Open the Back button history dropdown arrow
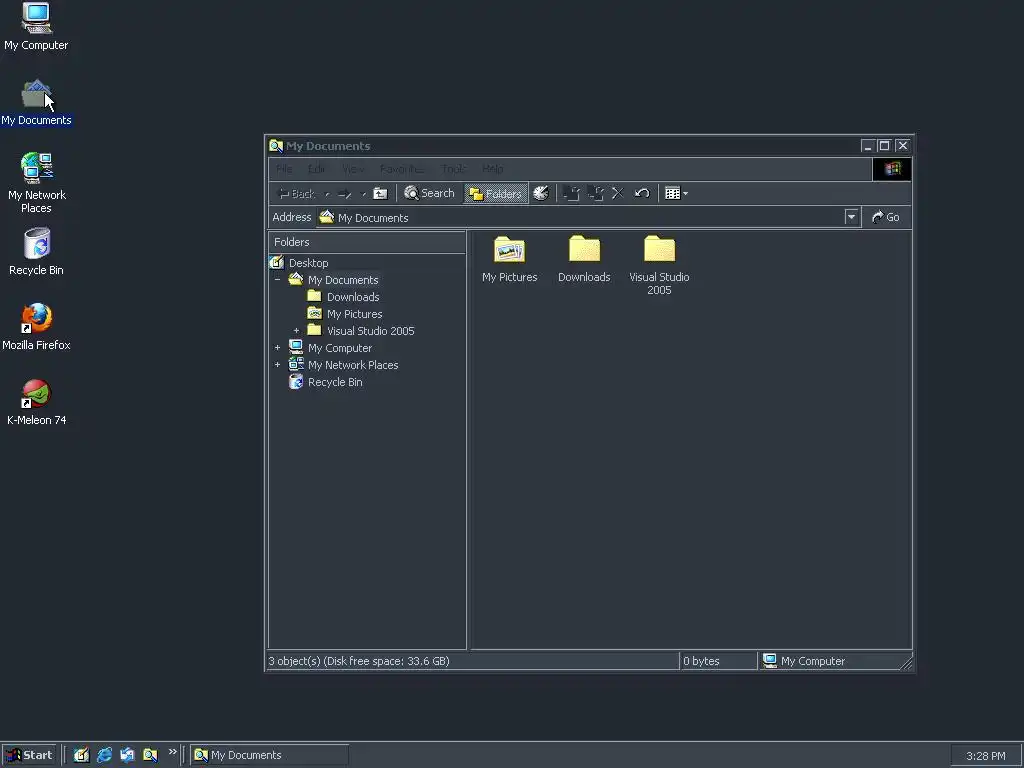 [x=327, y=193]
